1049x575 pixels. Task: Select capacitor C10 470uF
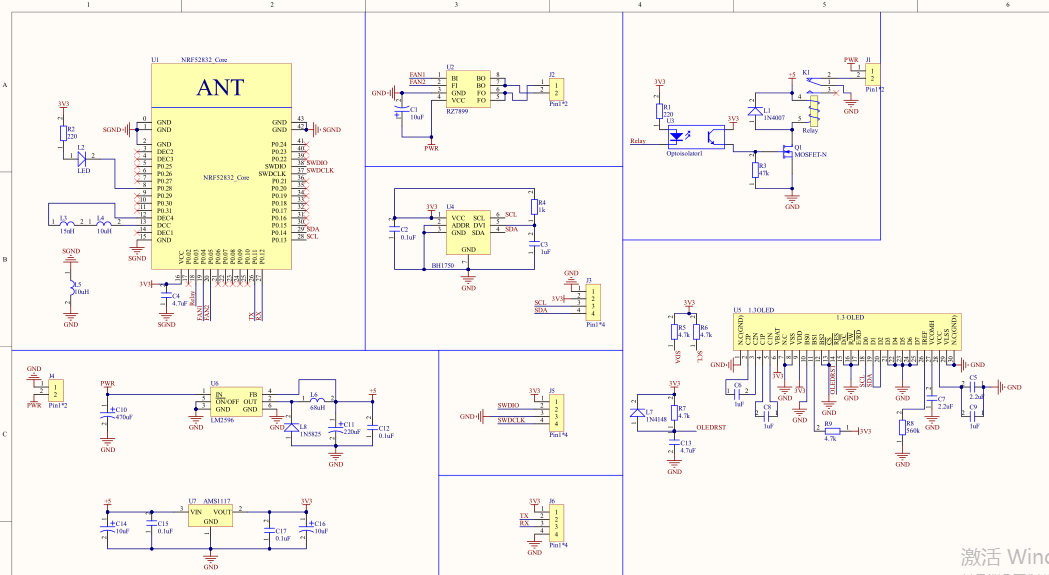(108, 416)
